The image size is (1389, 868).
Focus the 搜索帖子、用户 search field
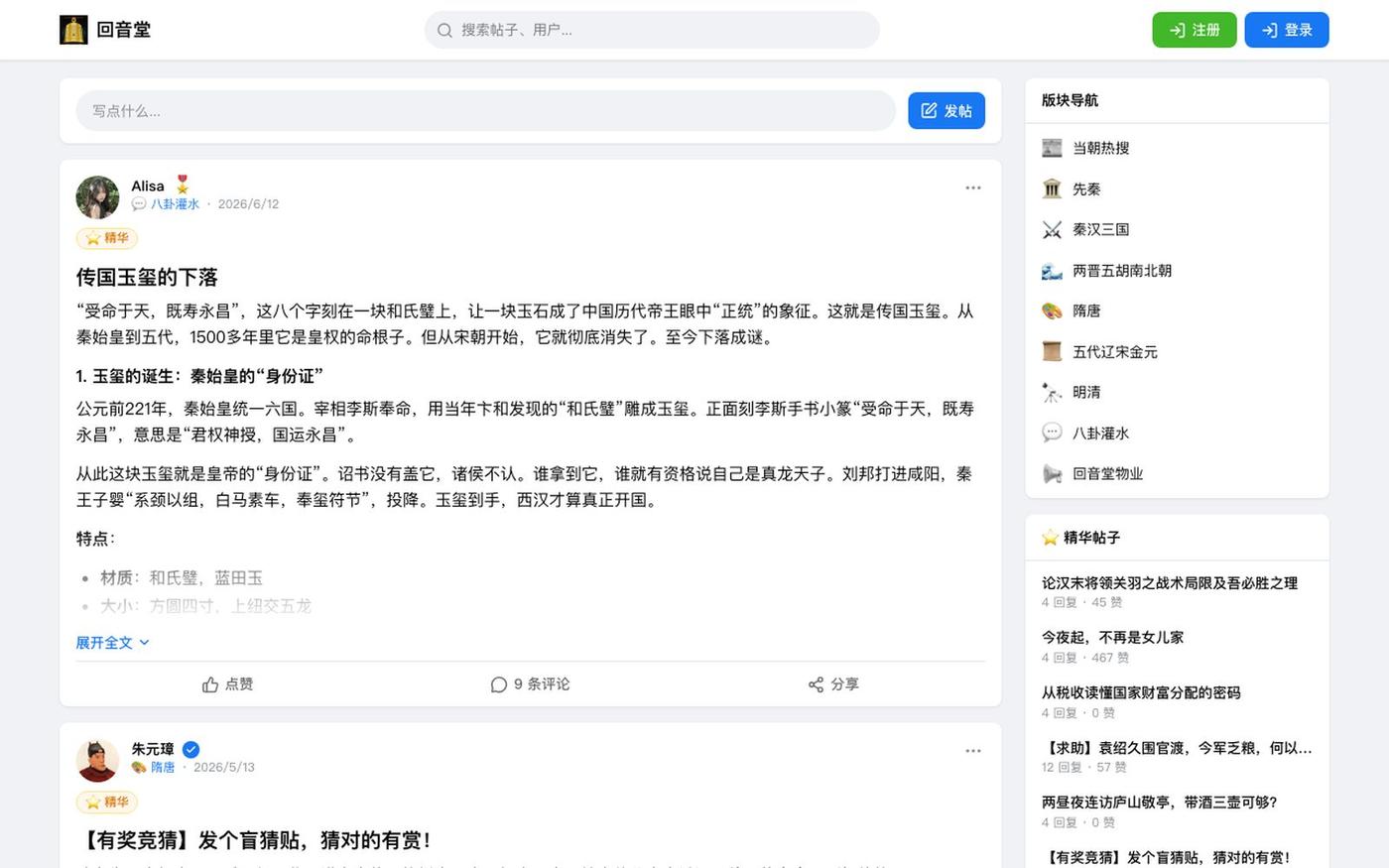[652, 30]
